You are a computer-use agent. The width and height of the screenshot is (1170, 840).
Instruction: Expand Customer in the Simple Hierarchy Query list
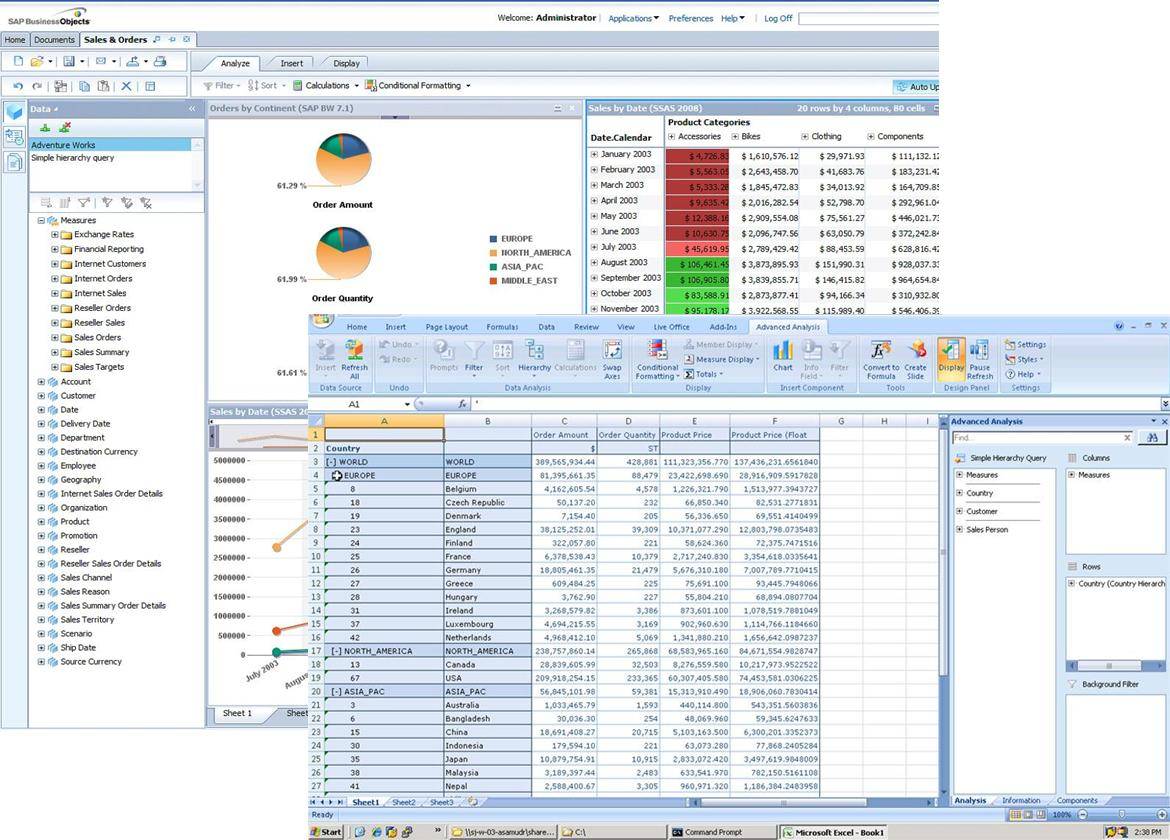(x=959, y=511)
